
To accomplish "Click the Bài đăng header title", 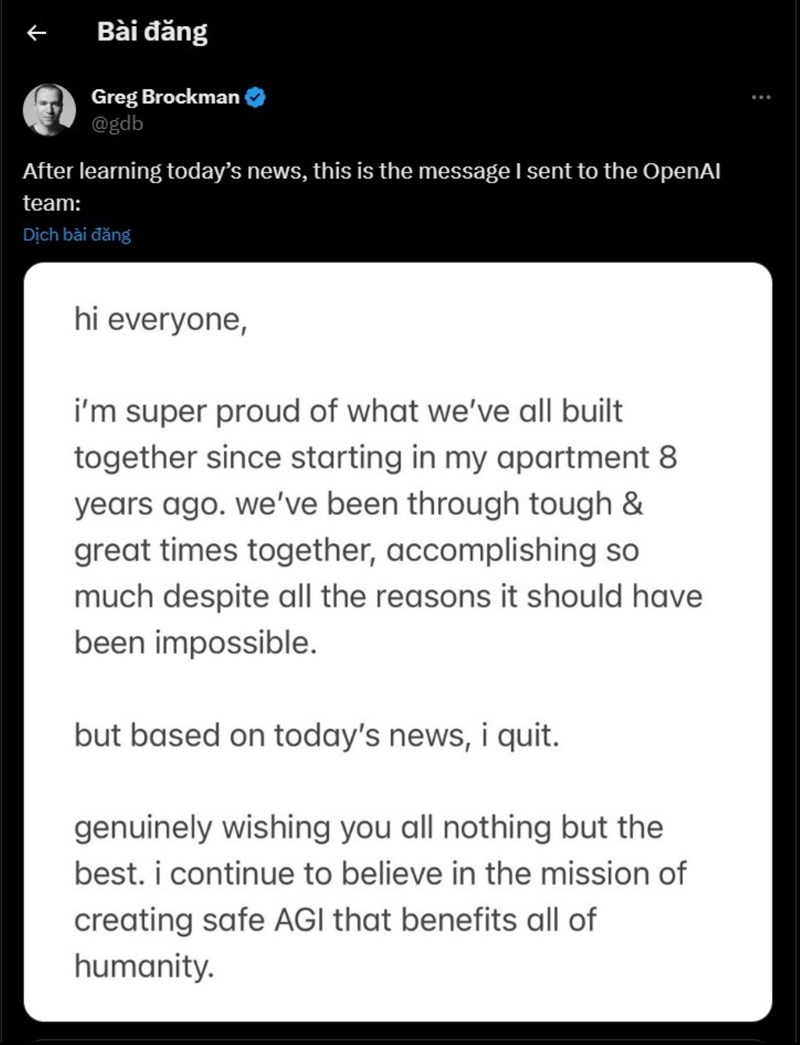I will (152, 32).
